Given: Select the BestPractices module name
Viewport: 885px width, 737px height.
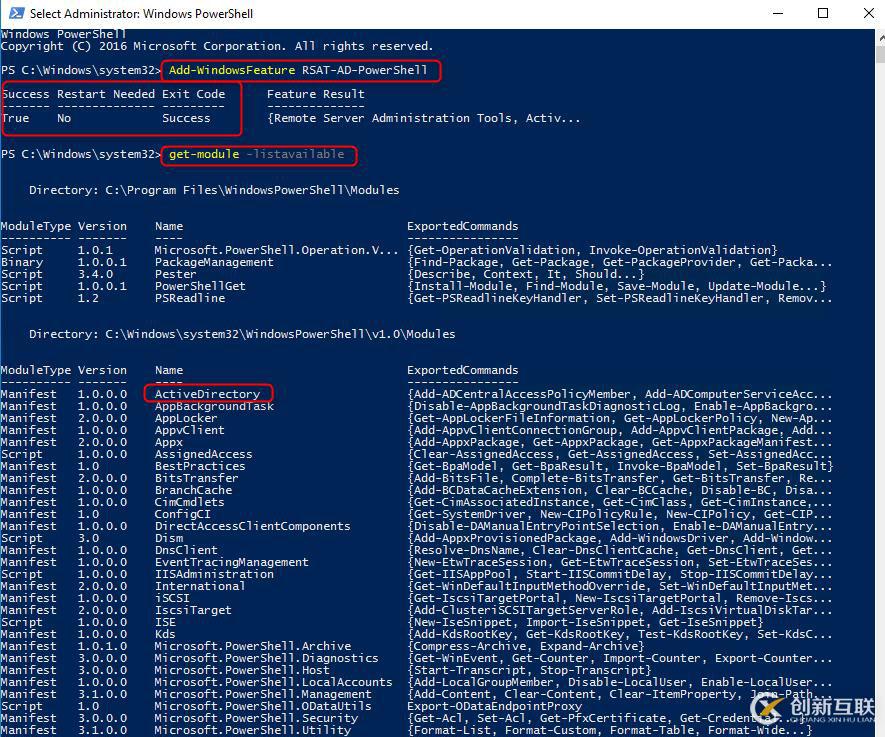Looking at the screenshot, I should pyautogui.click(x=200, y=466).
